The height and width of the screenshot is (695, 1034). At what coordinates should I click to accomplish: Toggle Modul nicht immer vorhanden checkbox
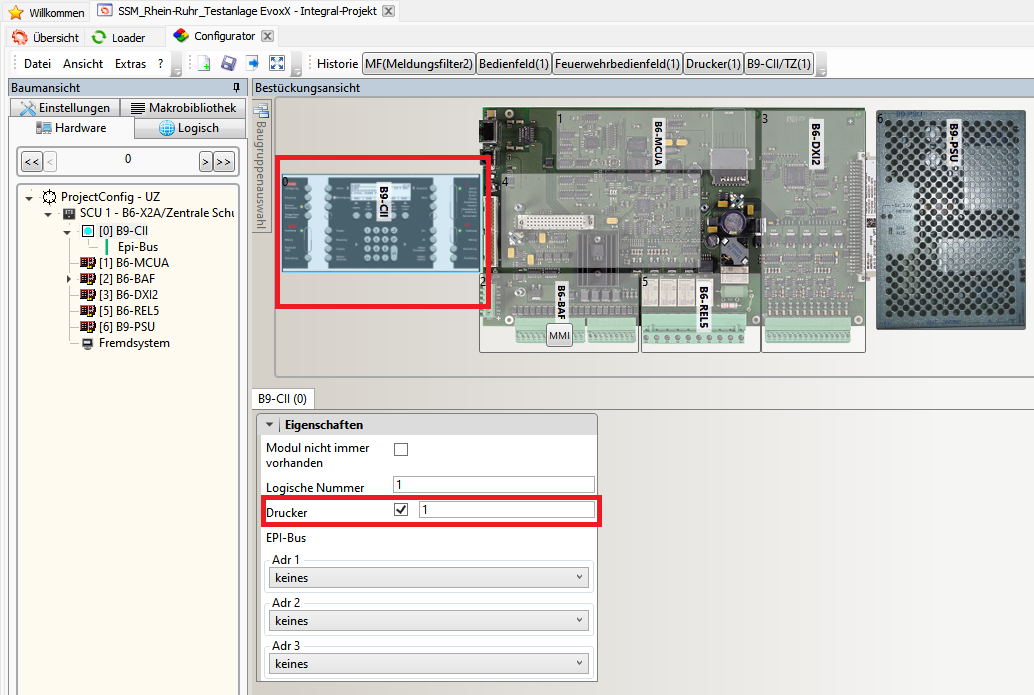pos(401,449)
